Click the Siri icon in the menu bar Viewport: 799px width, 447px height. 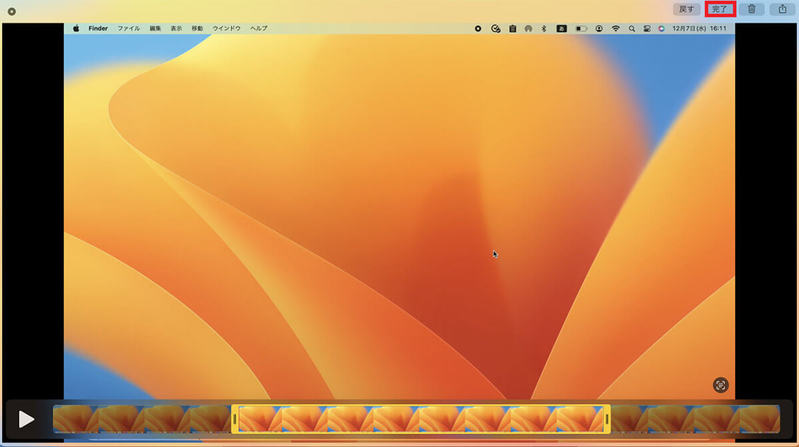(x=661, y=29)
